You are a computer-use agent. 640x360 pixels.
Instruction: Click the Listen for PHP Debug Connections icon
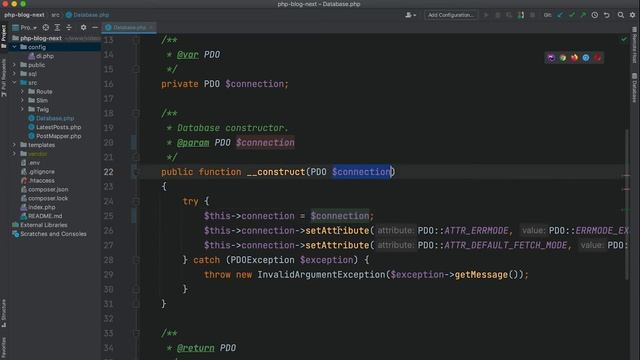(521, 15)
